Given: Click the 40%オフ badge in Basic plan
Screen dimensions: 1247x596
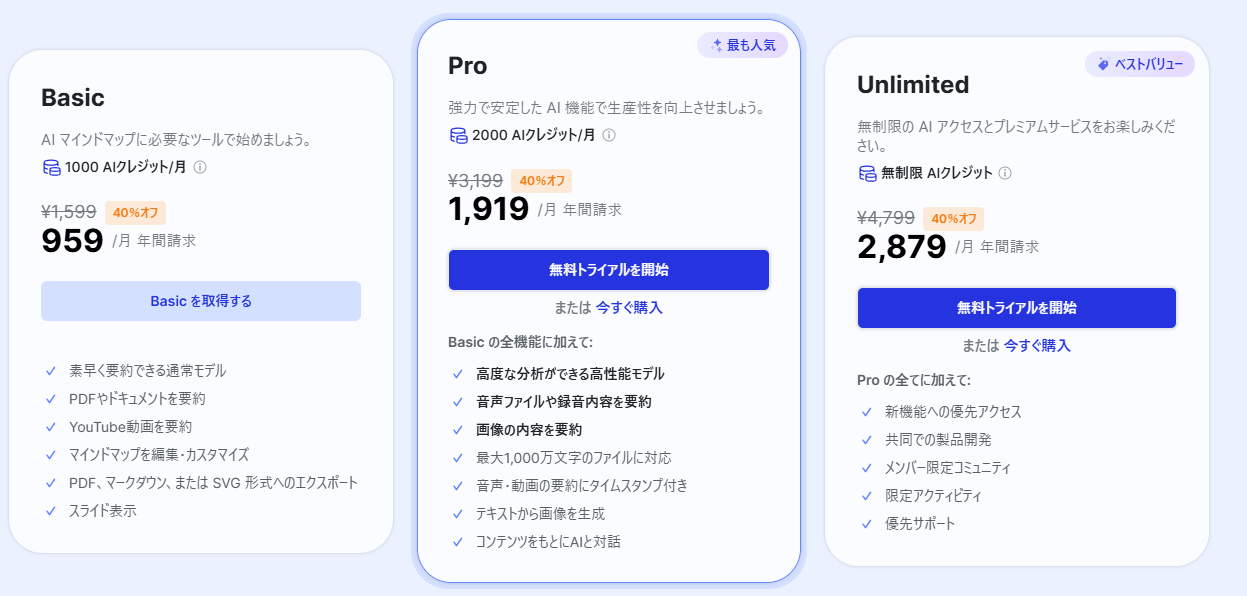Looking at the screenshot, I should pyautogui.click(x=135, y=212).
